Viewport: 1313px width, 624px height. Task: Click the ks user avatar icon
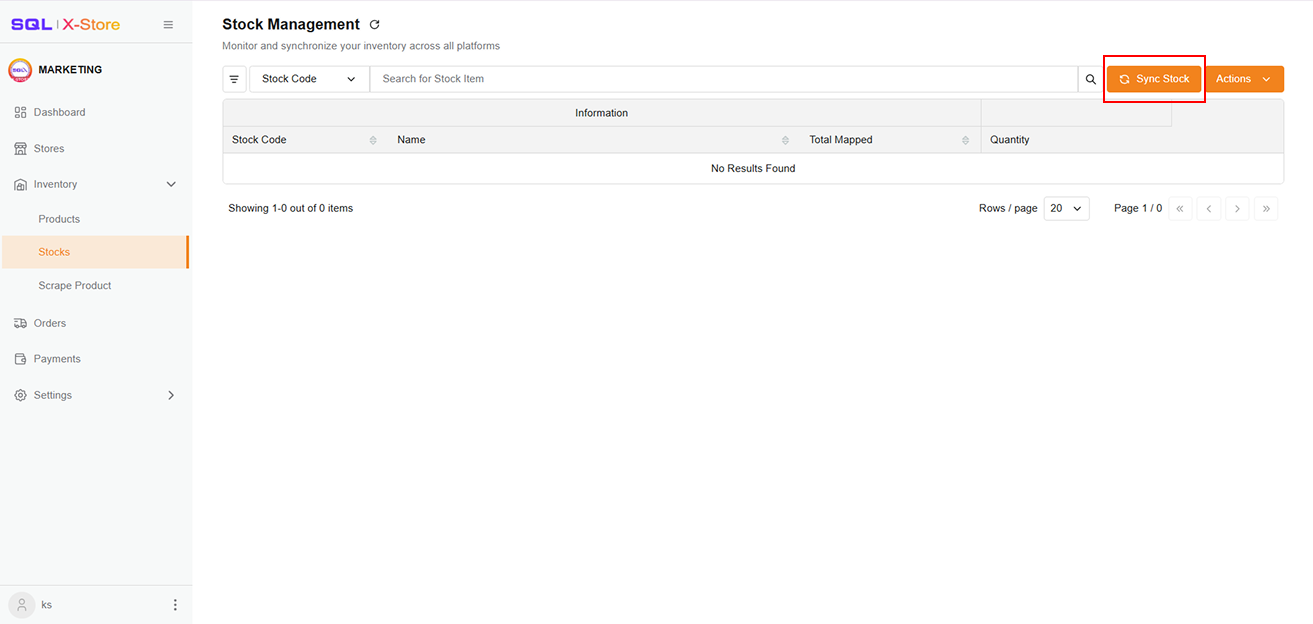click(21, 605)
